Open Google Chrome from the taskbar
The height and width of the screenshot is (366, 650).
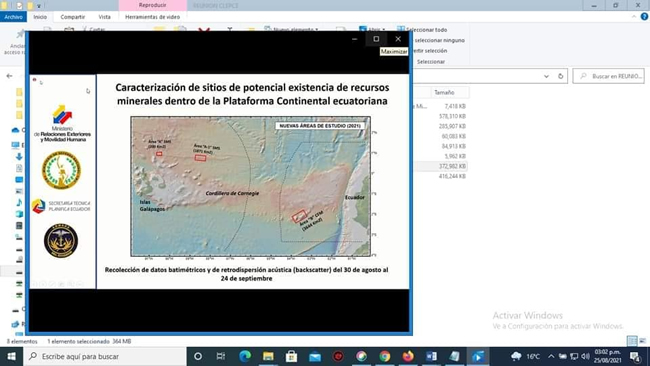click(x=385, y=356)
